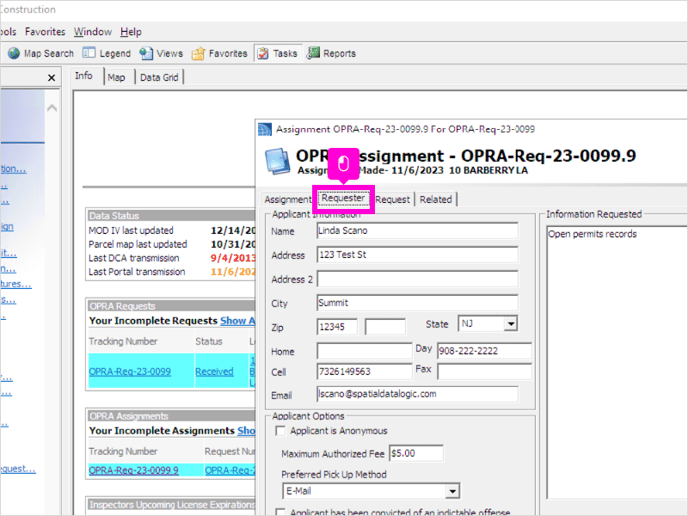The image size is (688, 516).
Task: Click the empty Home phone field
Action: (364, 351)
